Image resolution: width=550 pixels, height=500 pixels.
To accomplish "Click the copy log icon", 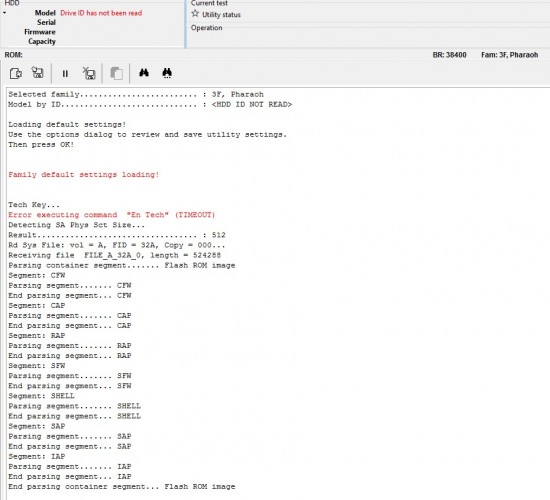I will click(116, 73).
